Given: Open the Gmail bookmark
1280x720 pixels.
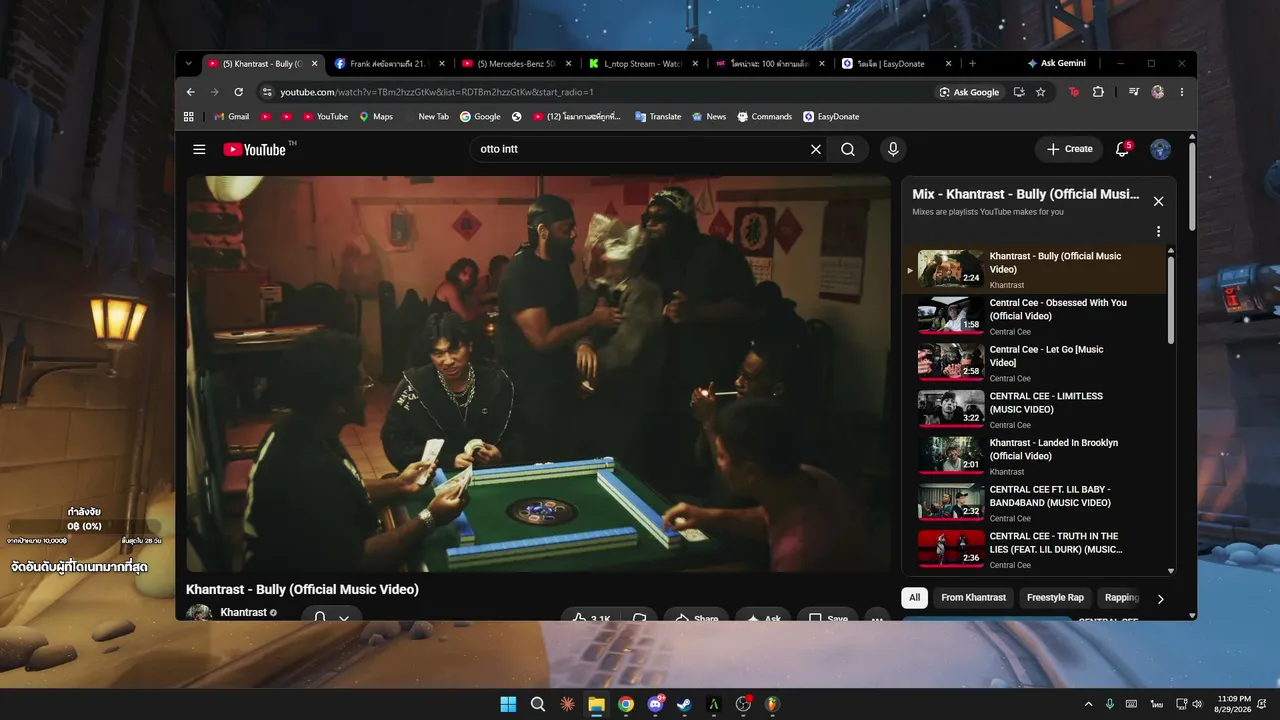Looking at the screenshot, I should point(230,116).
